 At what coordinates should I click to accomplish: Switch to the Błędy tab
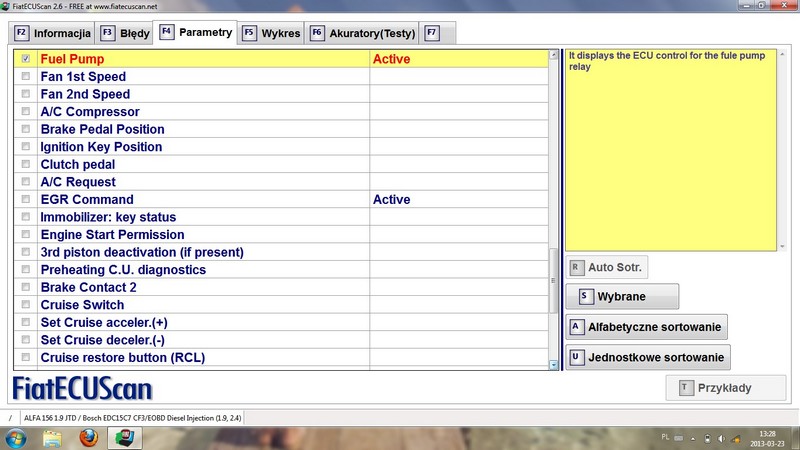(125, 33)
